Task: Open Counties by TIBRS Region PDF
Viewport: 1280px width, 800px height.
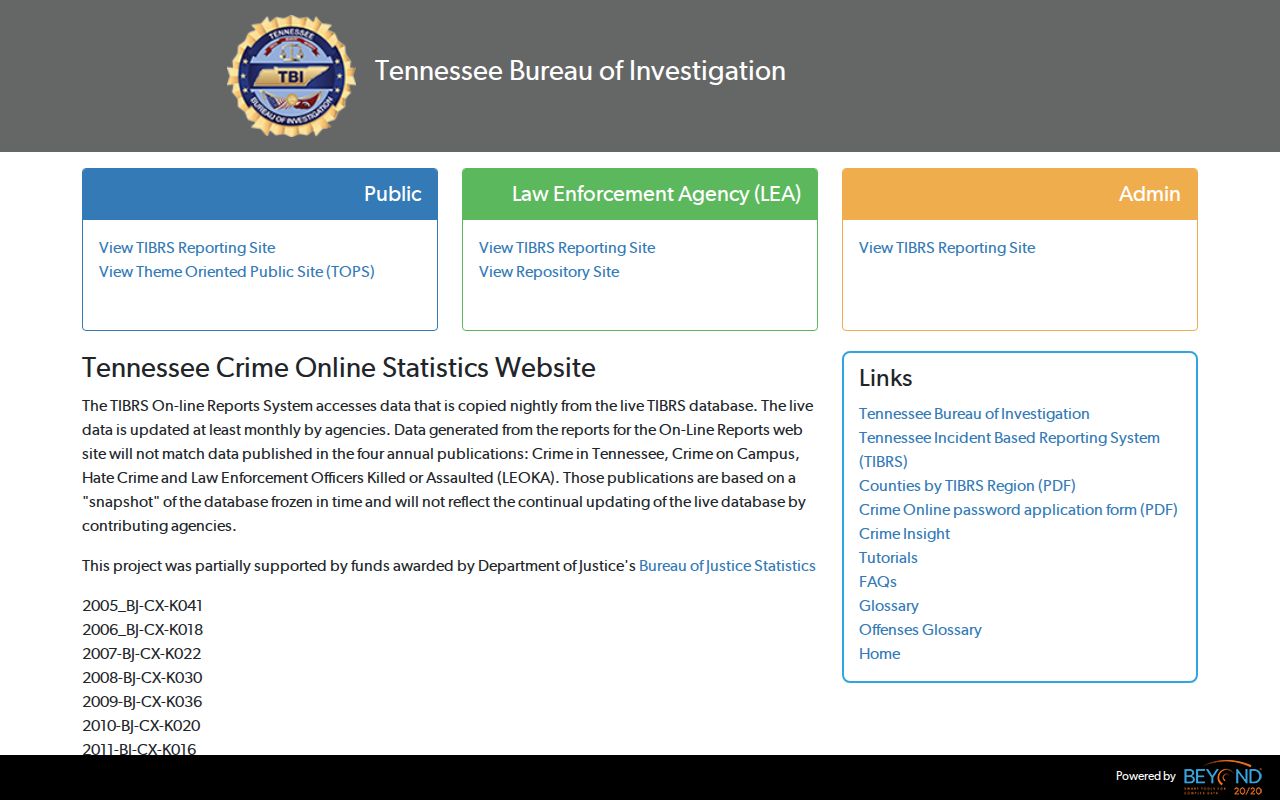Action: 967,486
